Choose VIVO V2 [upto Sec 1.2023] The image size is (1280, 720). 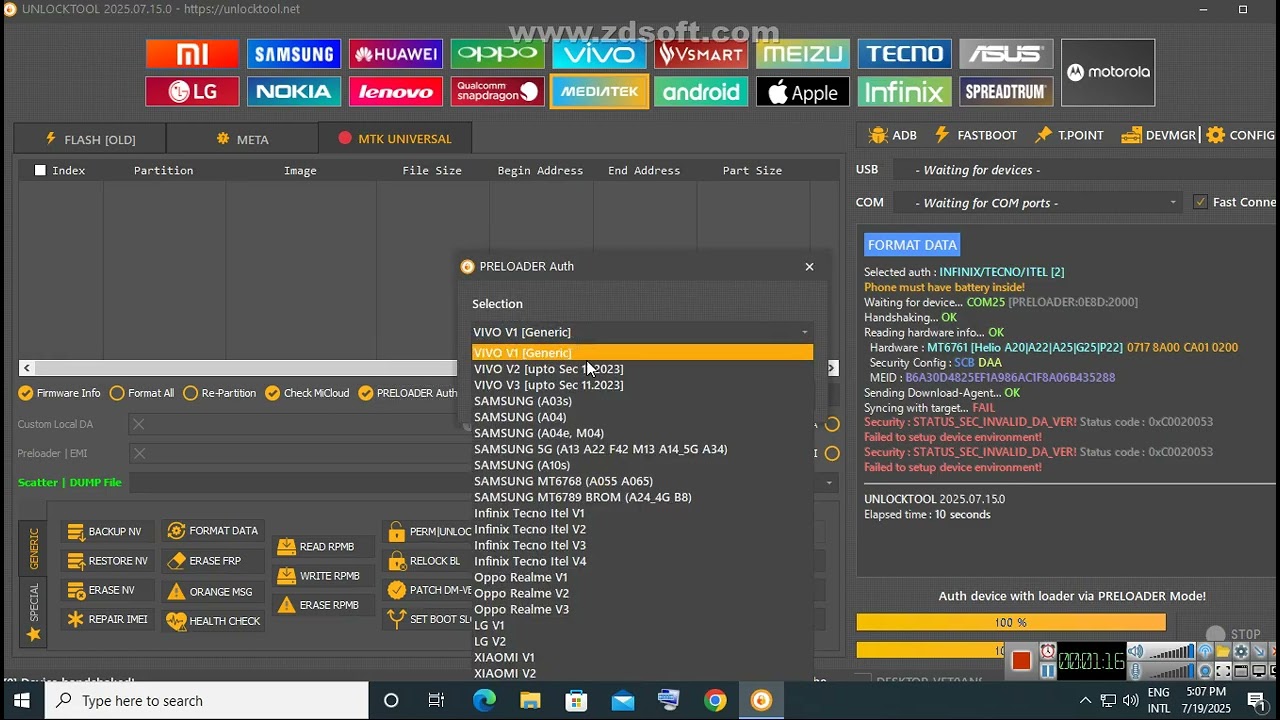(x=642, y=369)
